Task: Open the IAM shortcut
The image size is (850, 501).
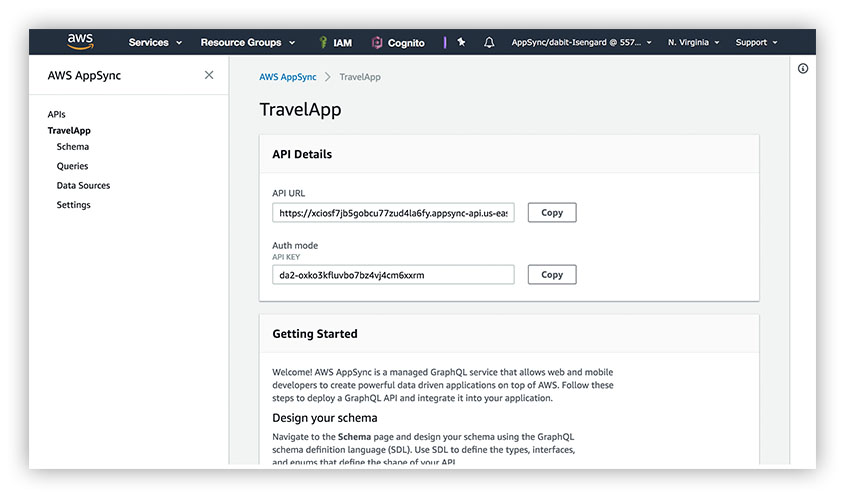Action: 336,42
